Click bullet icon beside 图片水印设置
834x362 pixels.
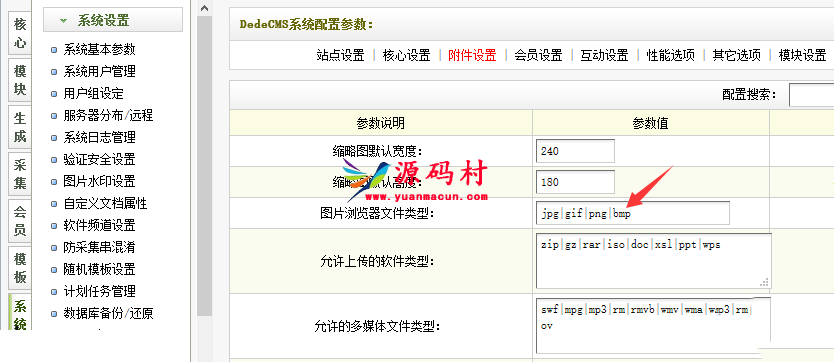click(54, 182)
